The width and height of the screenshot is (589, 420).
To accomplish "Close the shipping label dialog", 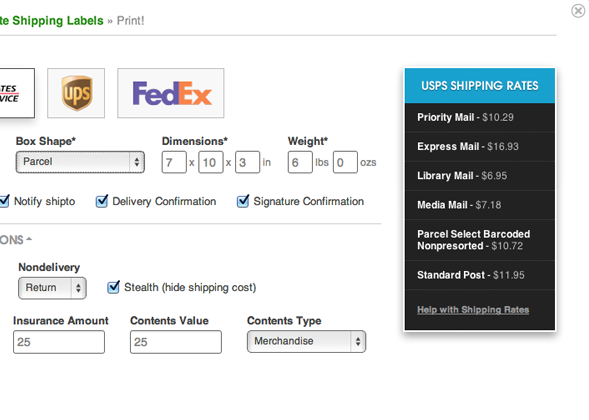I will coord(578,11).
